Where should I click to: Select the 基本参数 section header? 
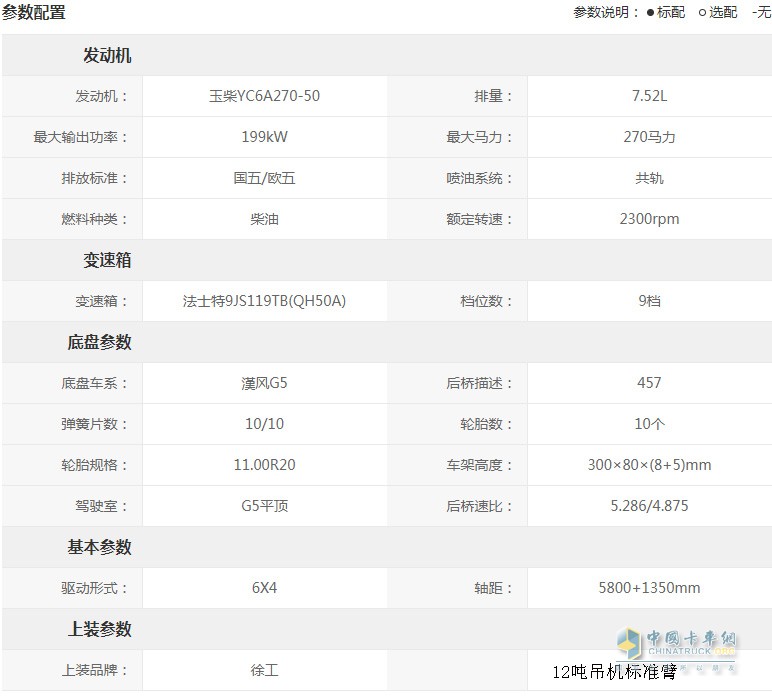click(99, 547)
